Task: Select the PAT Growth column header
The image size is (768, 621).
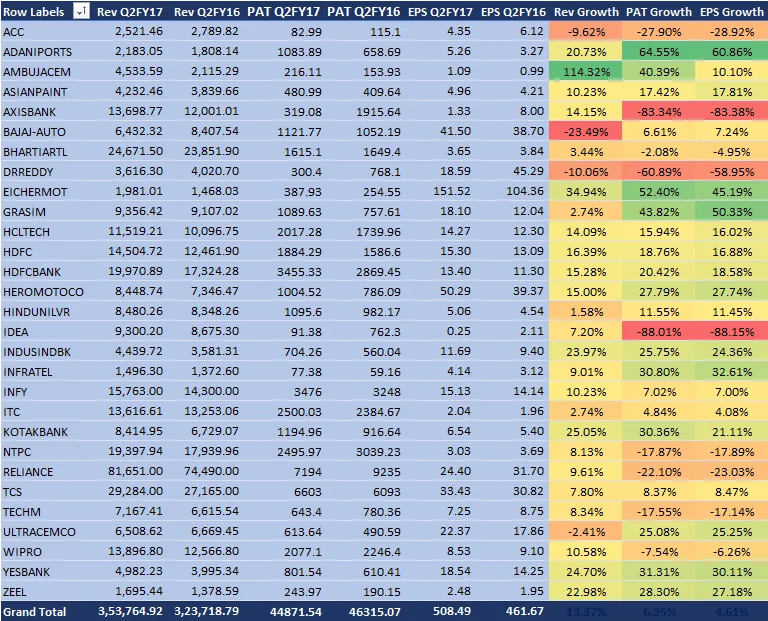Action: (x=659, y=11)
